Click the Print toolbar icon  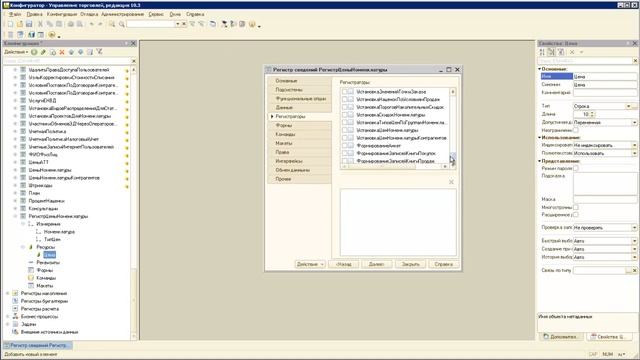(71, 24)
